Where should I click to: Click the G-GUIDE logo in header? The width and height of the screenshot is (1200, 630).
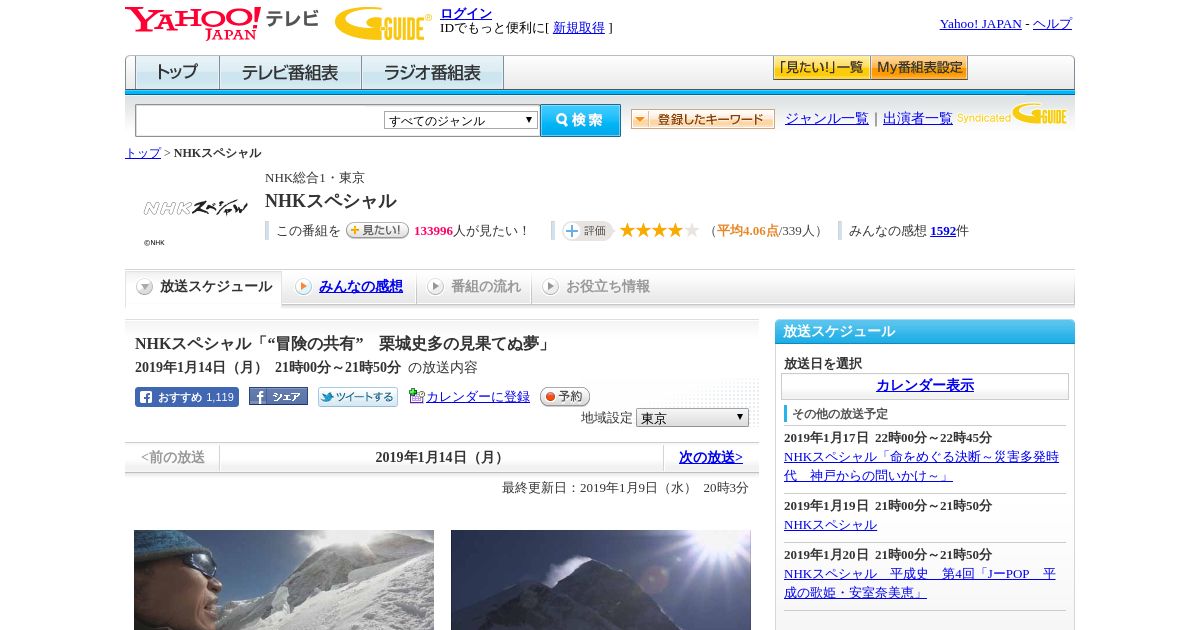(x=383, y=23)
